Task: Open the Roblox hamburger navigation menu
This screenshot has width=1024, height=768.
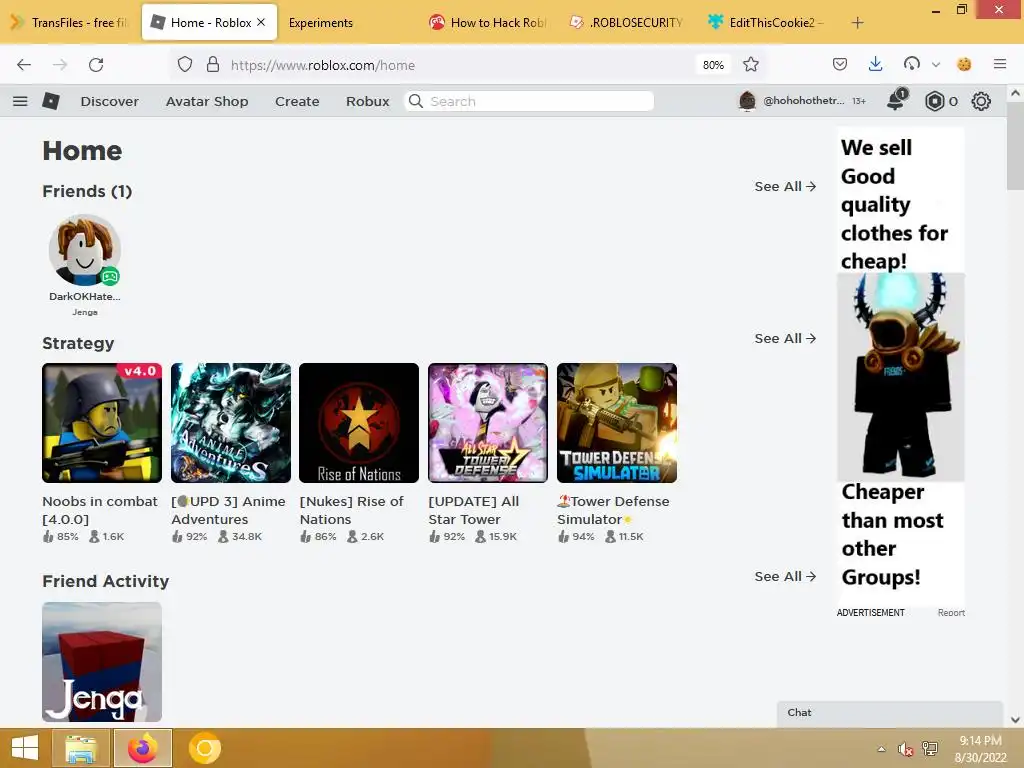Action: click(20, 101)
